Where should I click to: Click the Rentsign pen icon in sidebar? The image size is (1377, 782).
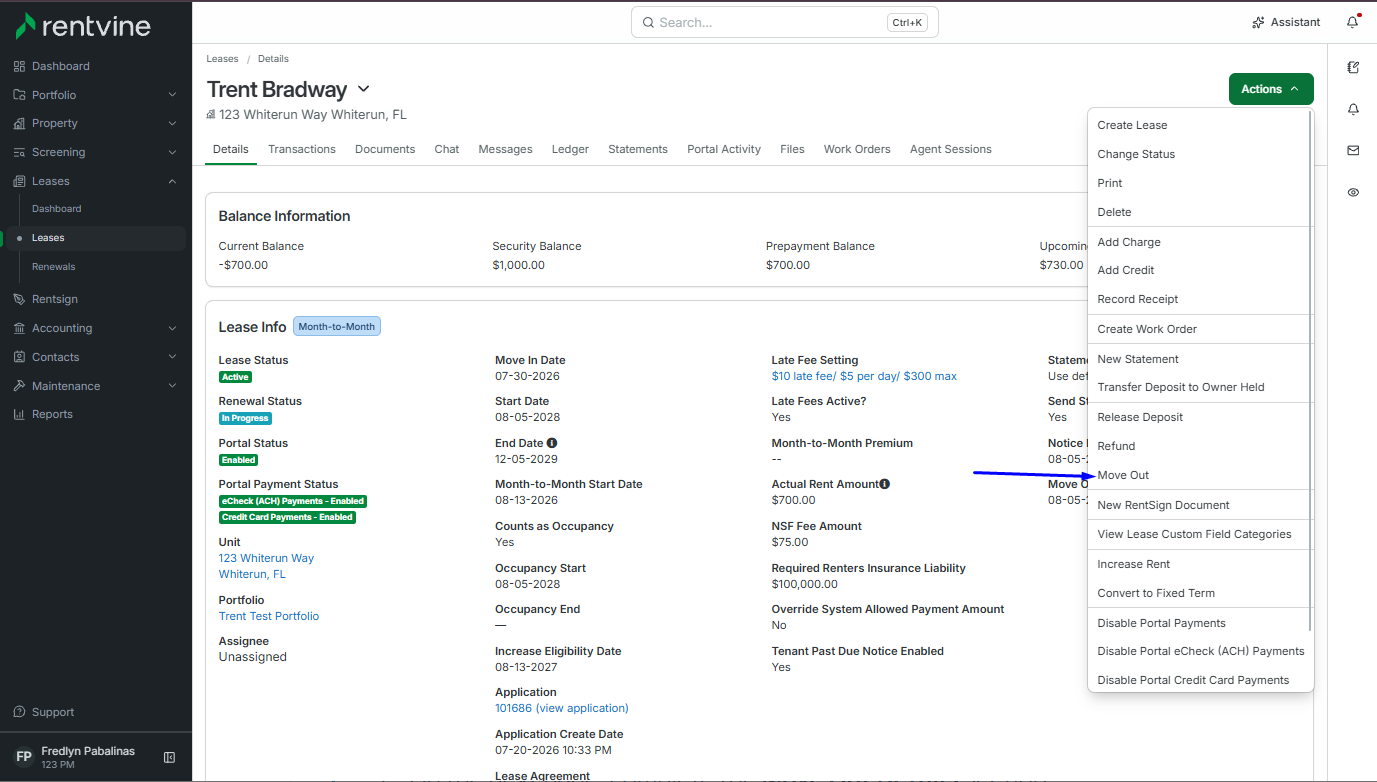pyautogui.click(x=19, y=299)
